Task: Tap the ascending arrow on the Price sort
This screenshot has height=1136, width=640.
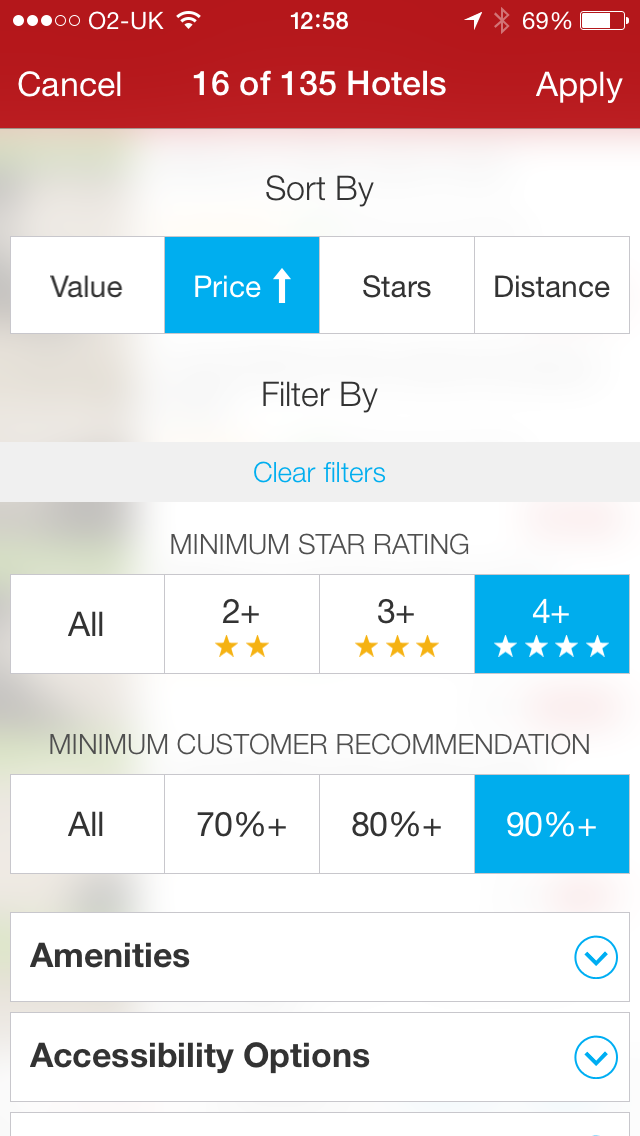Action: (x=281, y=284)
